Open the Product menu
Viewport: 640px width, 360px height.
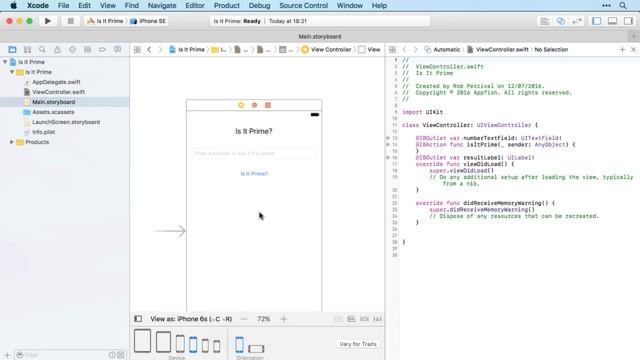[x=227, y=6]
